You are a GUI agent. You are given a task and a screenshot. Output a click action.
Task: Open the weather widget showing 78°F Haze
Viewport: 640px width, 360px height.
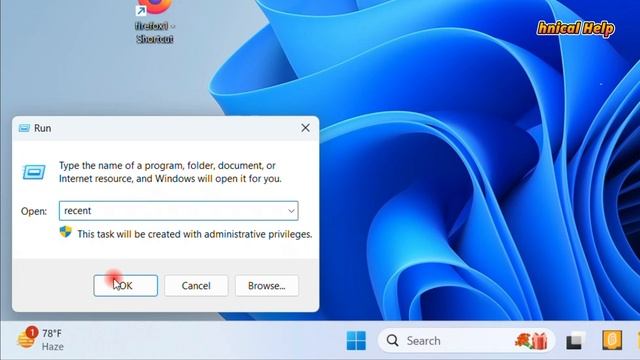click(x=41, y=340)
